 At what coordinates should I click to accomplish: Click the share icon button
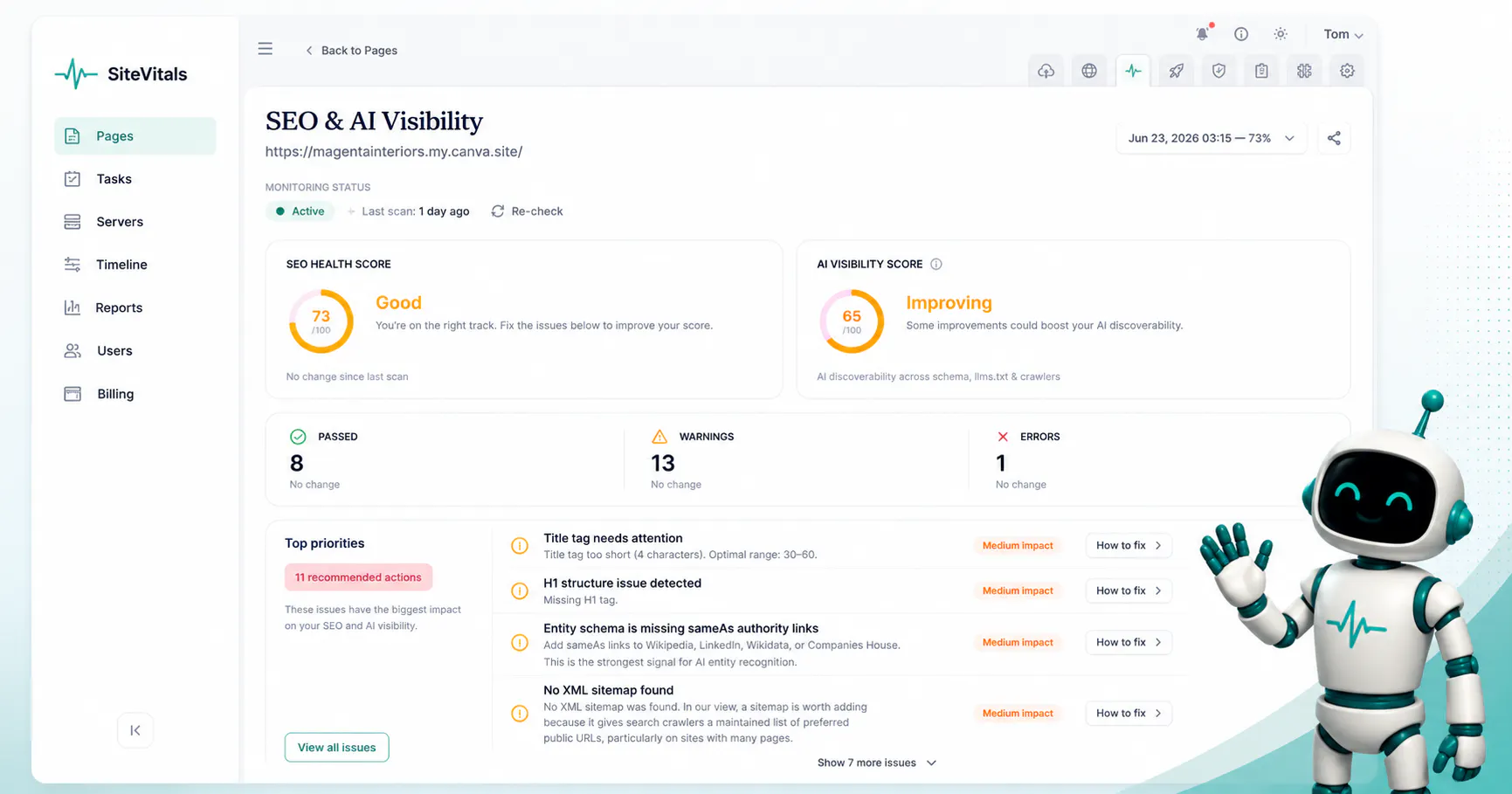coord(1334,138)
